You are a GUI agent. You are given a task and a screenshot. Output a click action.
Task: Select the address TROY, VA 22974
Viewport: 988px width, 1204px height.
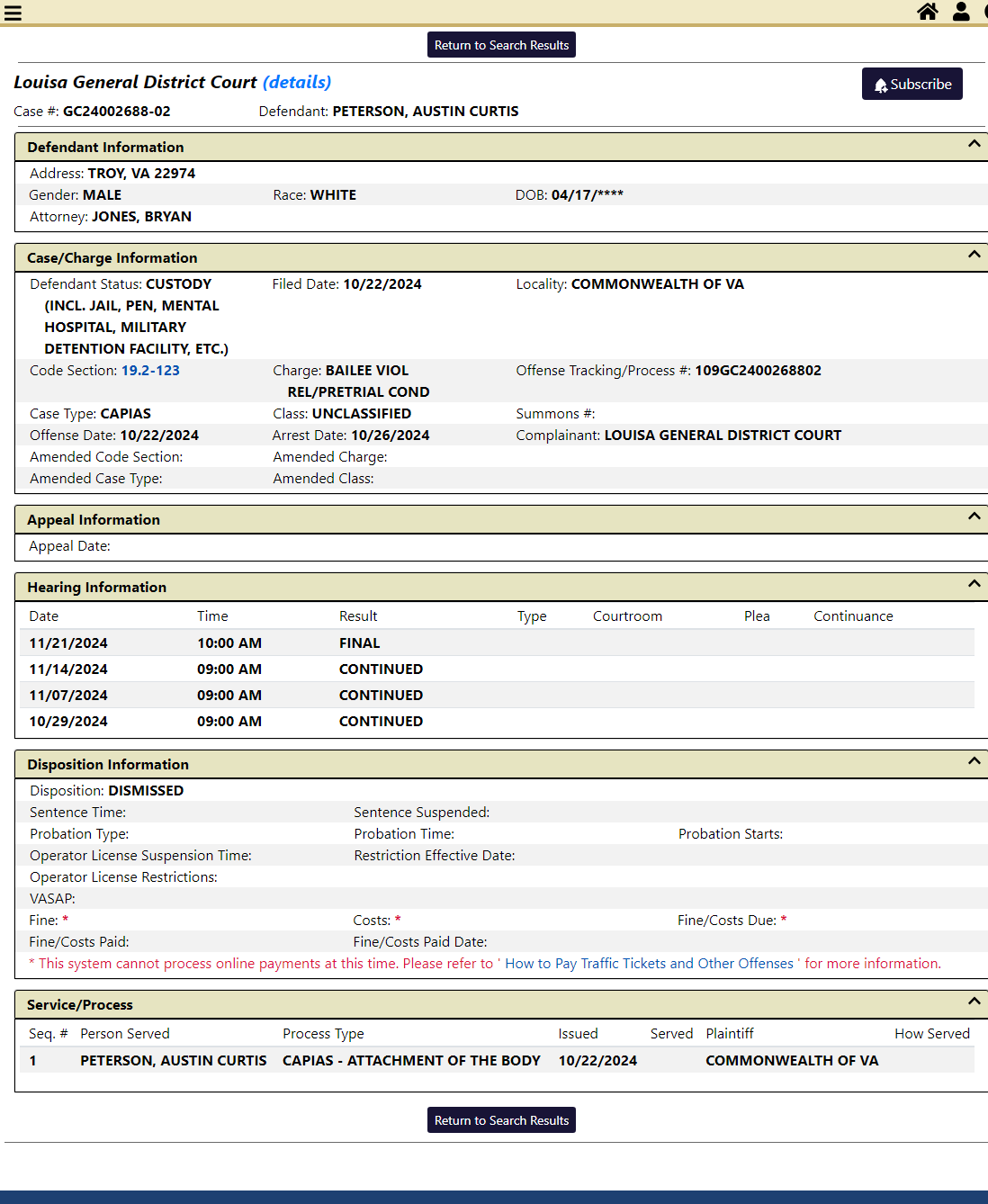coord(141,174)
